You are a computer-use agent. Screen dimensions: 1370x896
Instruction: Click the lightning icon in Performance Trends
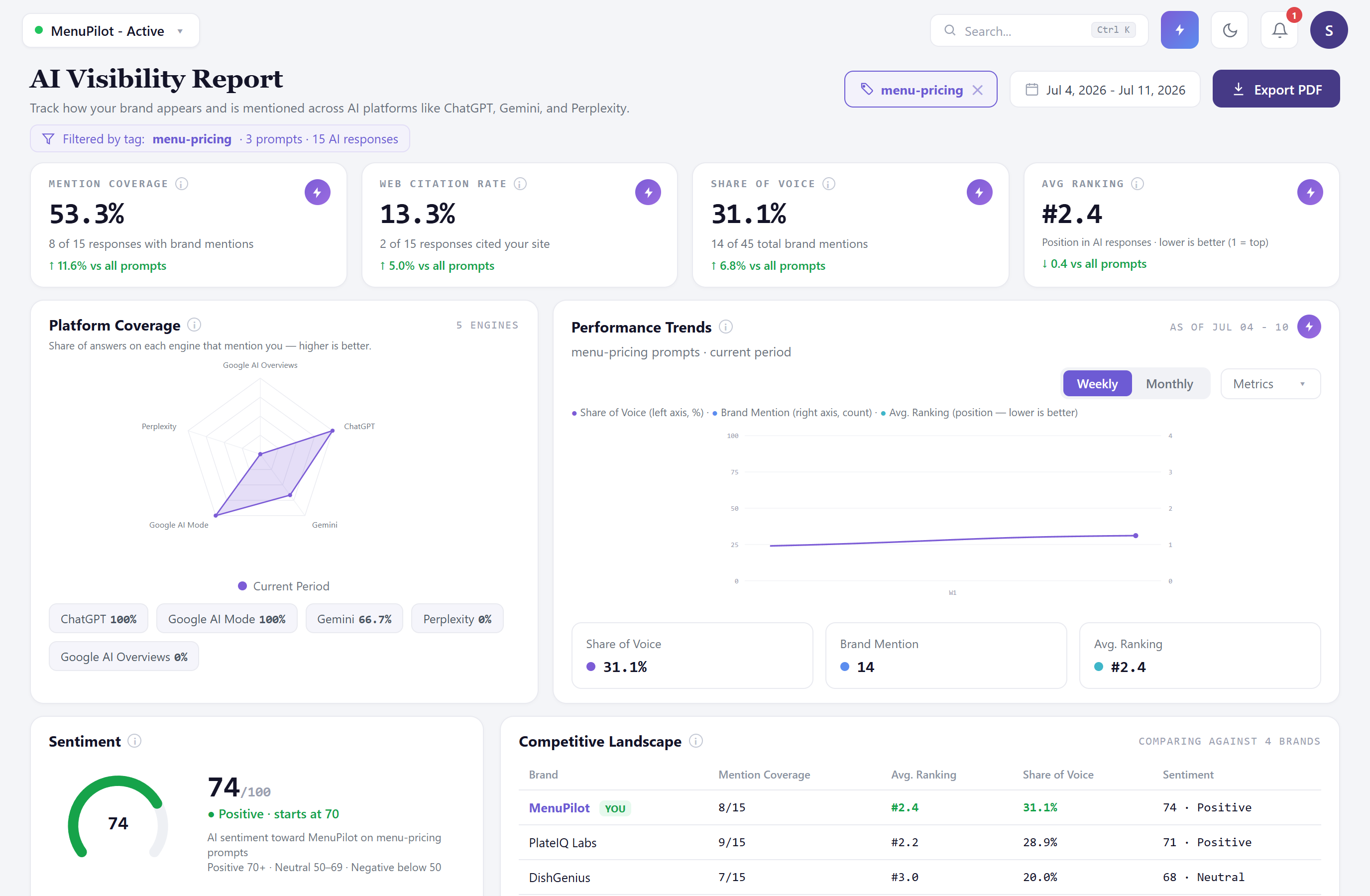tap(1309, 327)
